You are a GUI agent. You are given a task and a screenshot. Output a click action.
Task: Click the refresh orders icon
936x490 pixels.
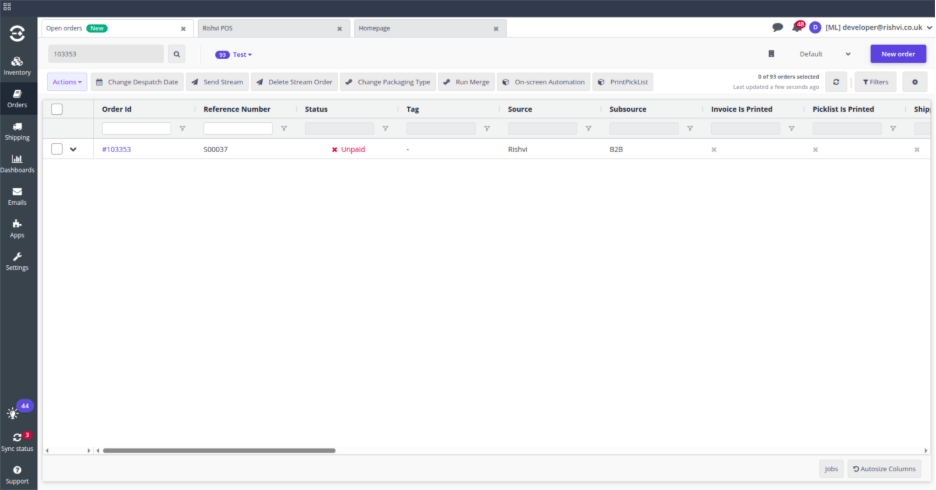pyautogui.click(x=836, y=82)
